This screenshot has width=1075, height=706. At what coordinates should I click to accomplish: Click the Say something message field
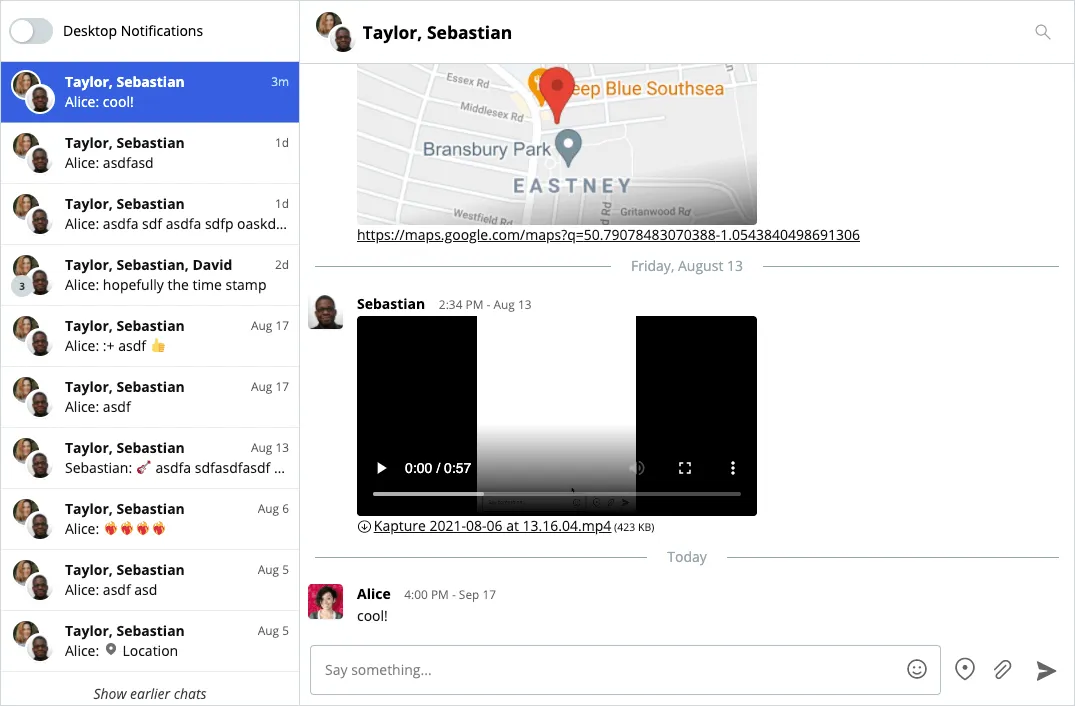click(600, 669)
